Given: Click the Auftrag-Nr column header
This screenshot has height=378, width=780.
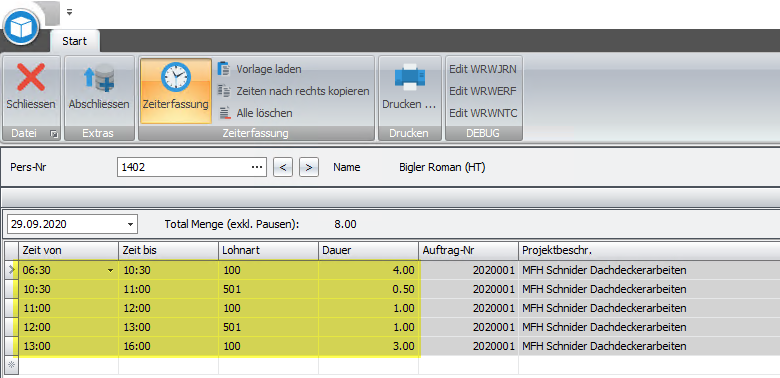Looking at the screenshot, I should pos(469,251).
